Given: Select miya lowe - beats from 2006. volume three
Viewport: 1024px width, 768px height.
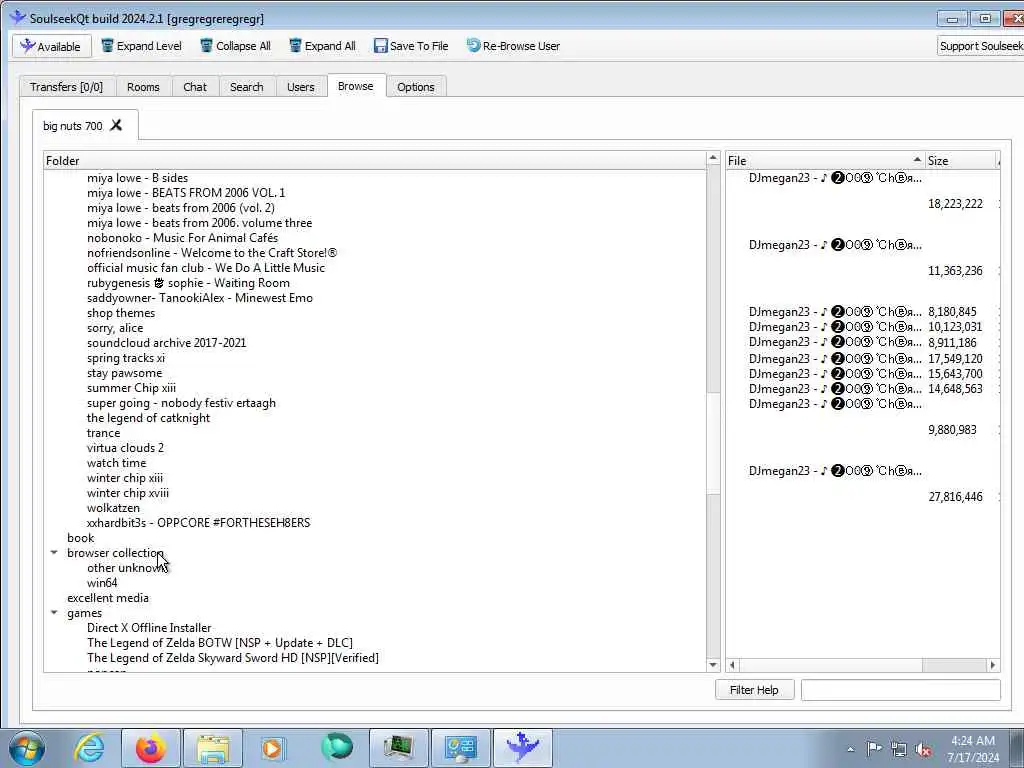Looking at the screenshot, I should coord(199,223).
